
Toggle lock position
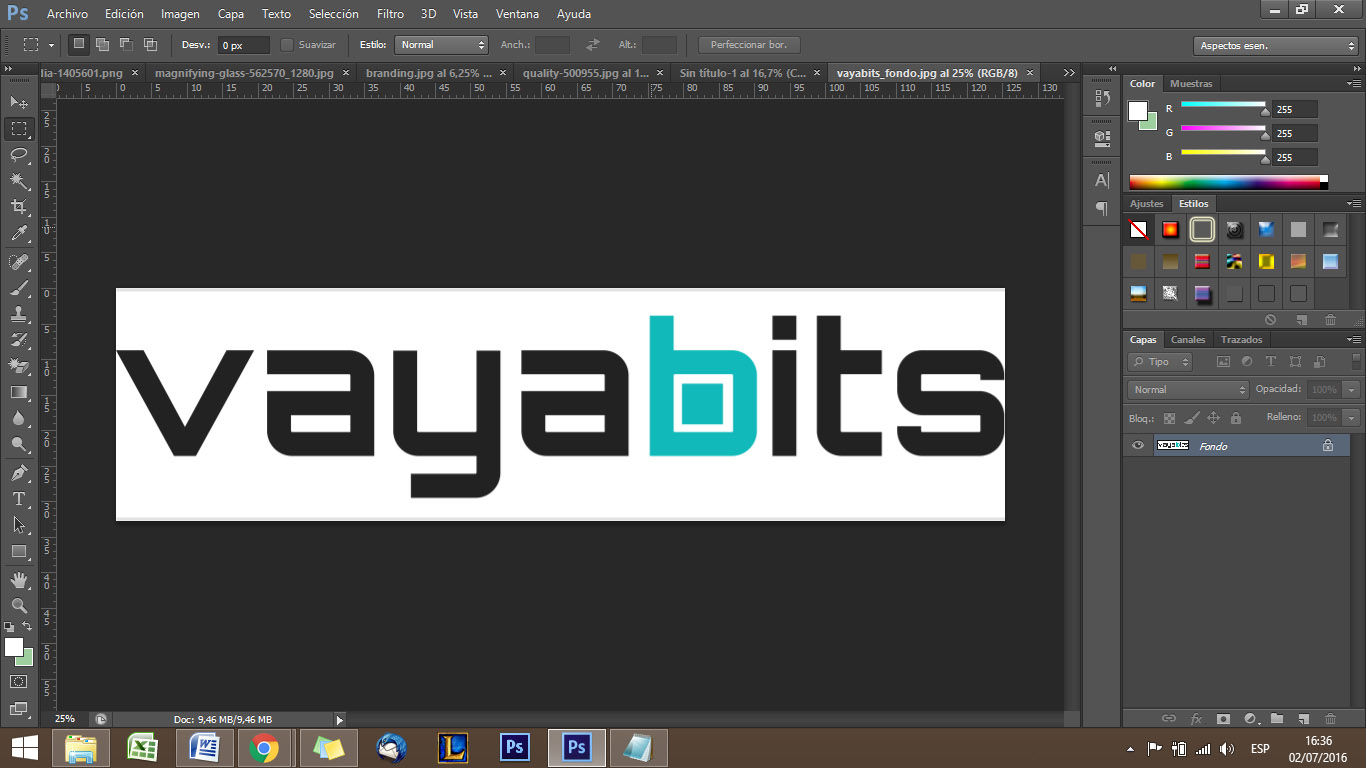click(x=1213, y=418)
